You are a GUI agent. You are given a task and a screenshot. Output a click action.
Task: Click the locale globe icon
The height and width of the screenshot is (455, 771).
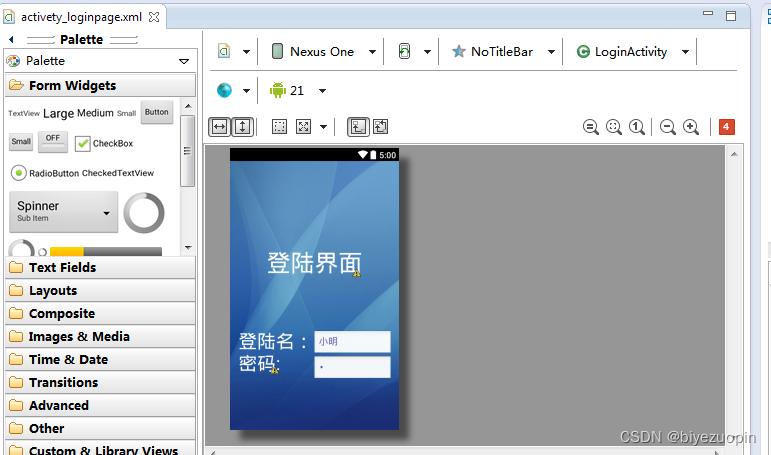pyautogui.click(x=224, y=90)
